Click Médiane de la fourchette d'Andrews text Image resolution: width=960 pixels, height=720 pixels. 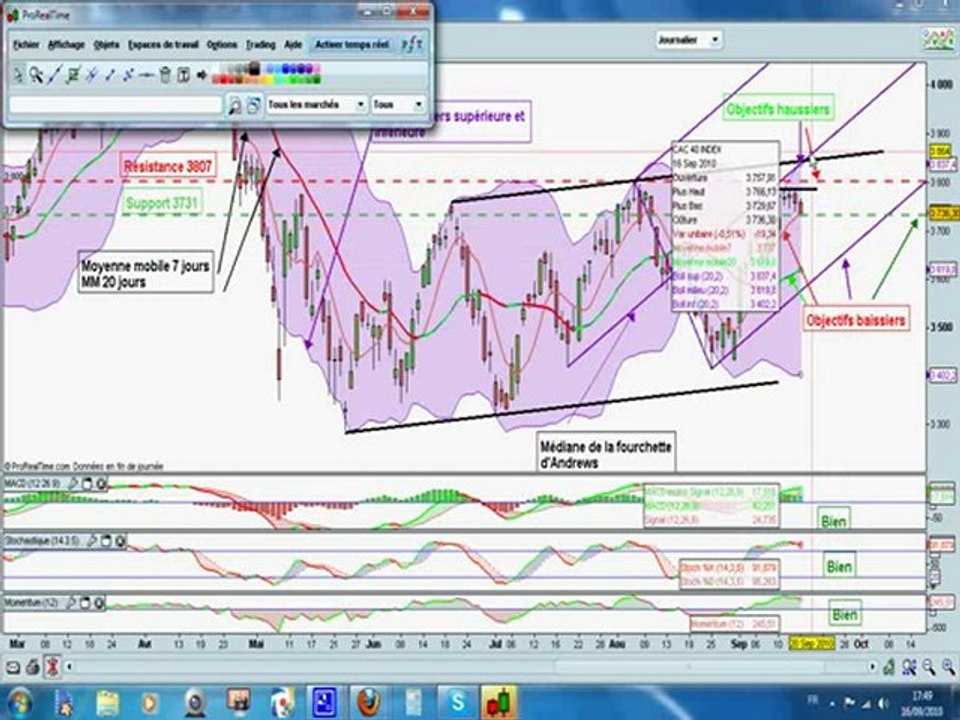pyautogui.click(x=606, y=454)
